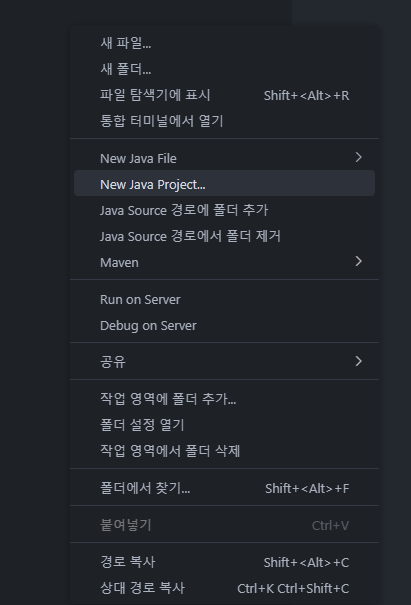
Task: Choose 새 폴더... from context menu
Action: click(224, 69)
